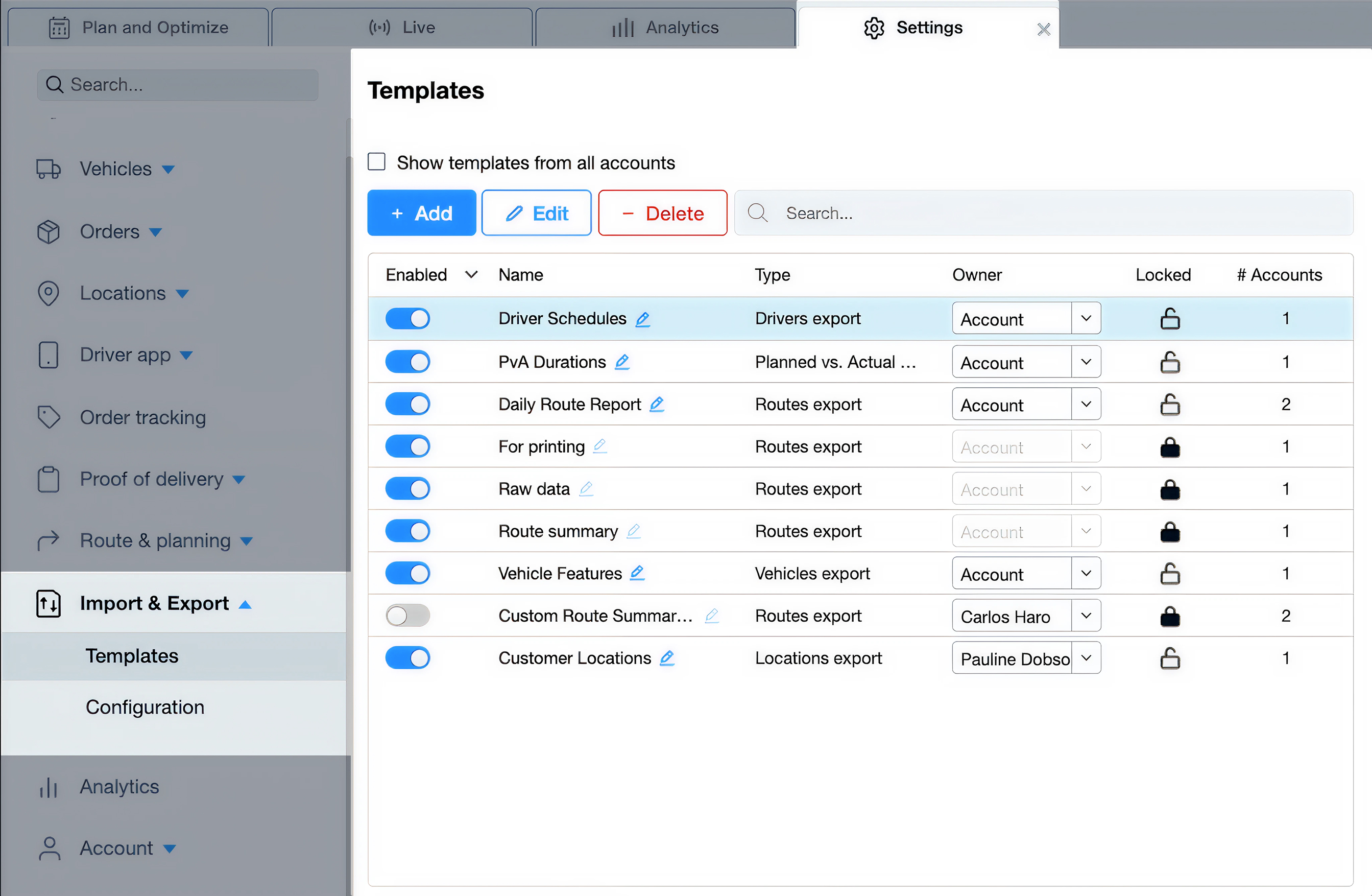
Task: Click the Locations pin icon
Action: point(49,294)
